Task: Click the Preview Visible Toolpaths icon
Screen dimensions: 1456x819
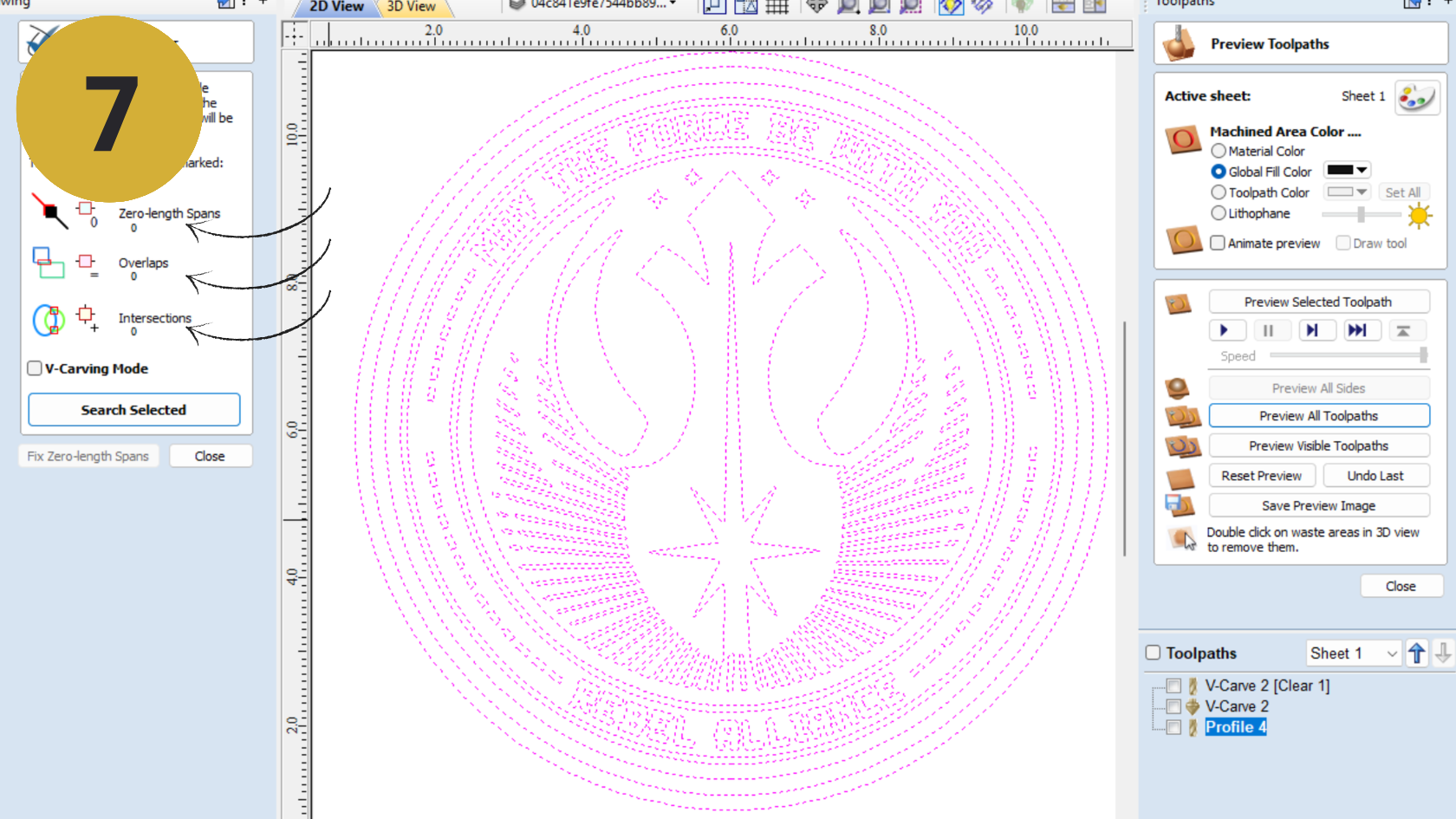Action: pos(1182,446)
